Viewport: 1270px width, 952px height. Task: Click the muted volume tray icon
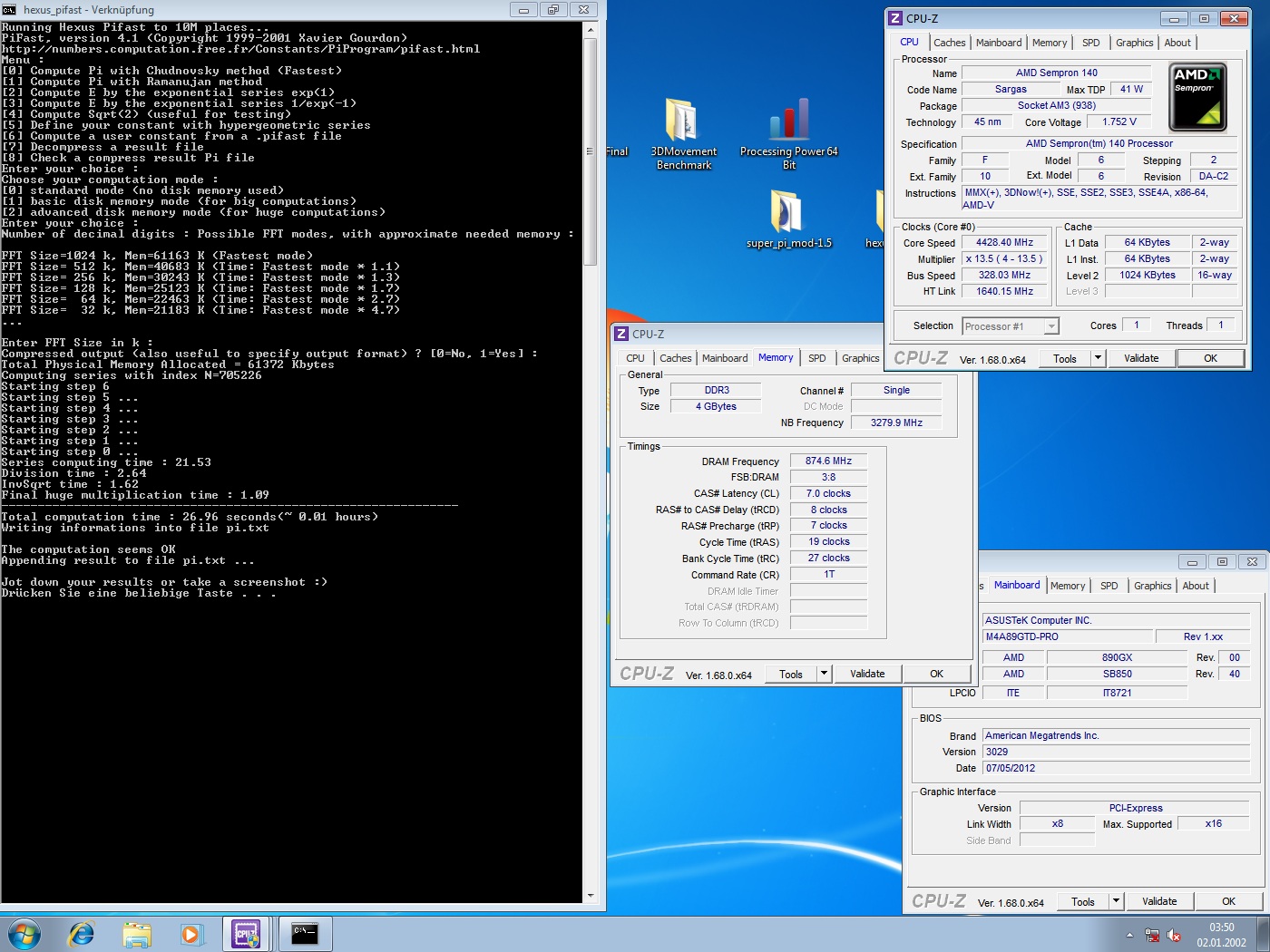[1174, 935]
